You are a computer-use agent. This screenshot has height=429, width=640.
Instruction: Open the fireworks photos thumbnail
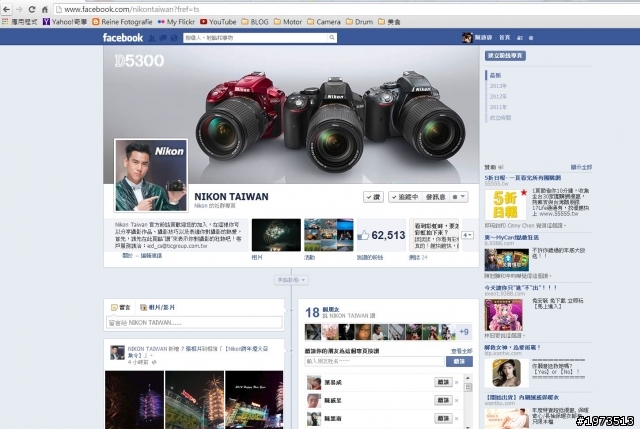tap(276, 235)
